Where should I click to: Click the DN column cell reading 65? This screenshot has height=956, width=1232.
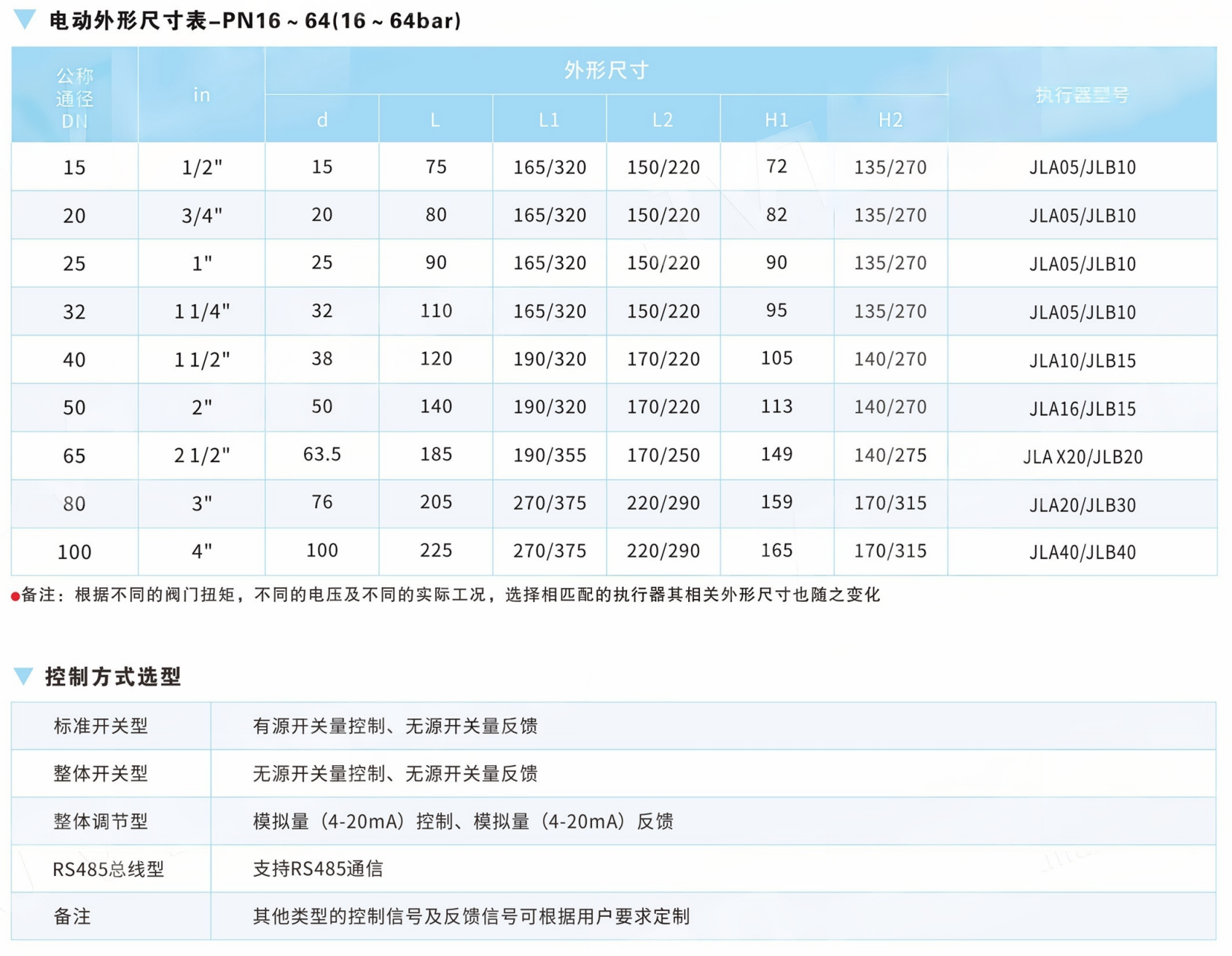click(x=74, y=455)
